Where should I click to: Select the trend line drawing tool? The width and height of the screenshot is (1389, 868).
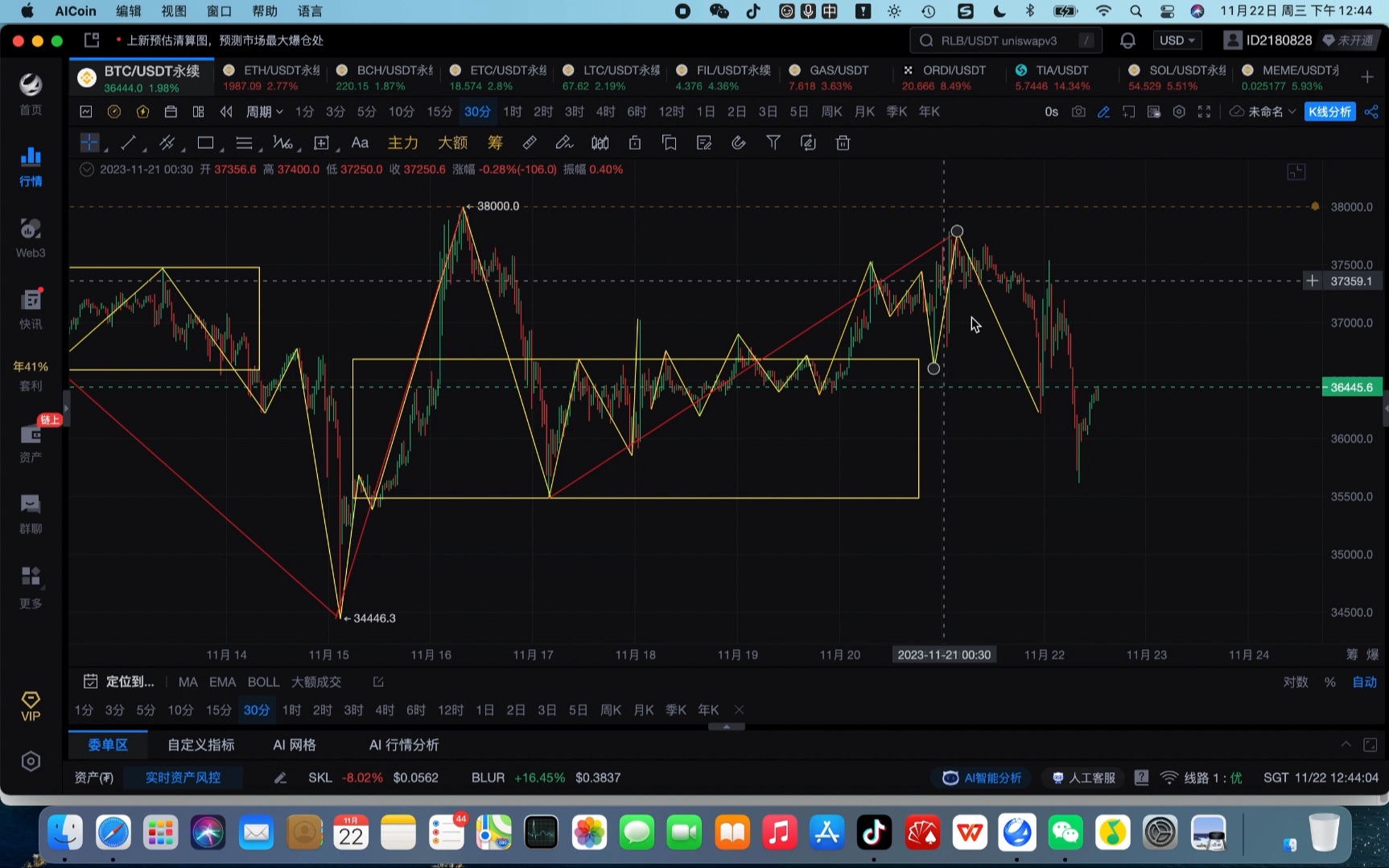[128, 142]
